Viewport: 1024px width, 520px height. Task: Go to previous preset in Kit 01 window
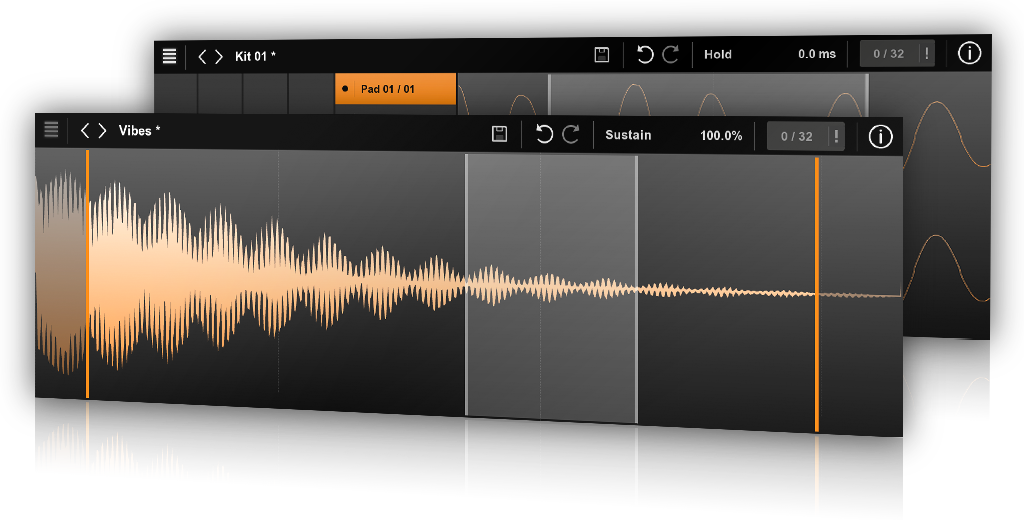click(202, 57)
